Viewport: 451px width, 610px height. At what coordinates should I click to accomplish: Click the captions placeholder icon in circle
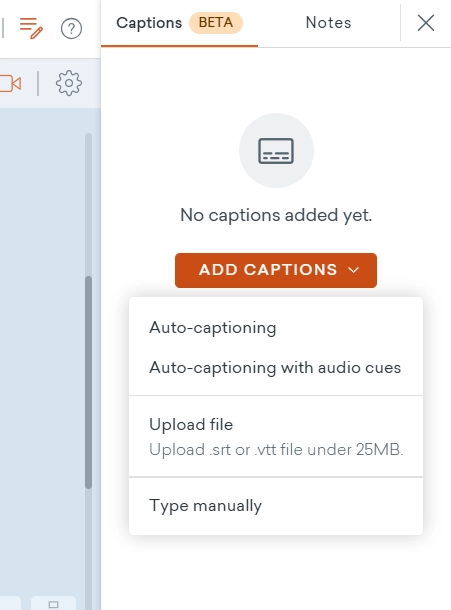(x=276, y=151)
